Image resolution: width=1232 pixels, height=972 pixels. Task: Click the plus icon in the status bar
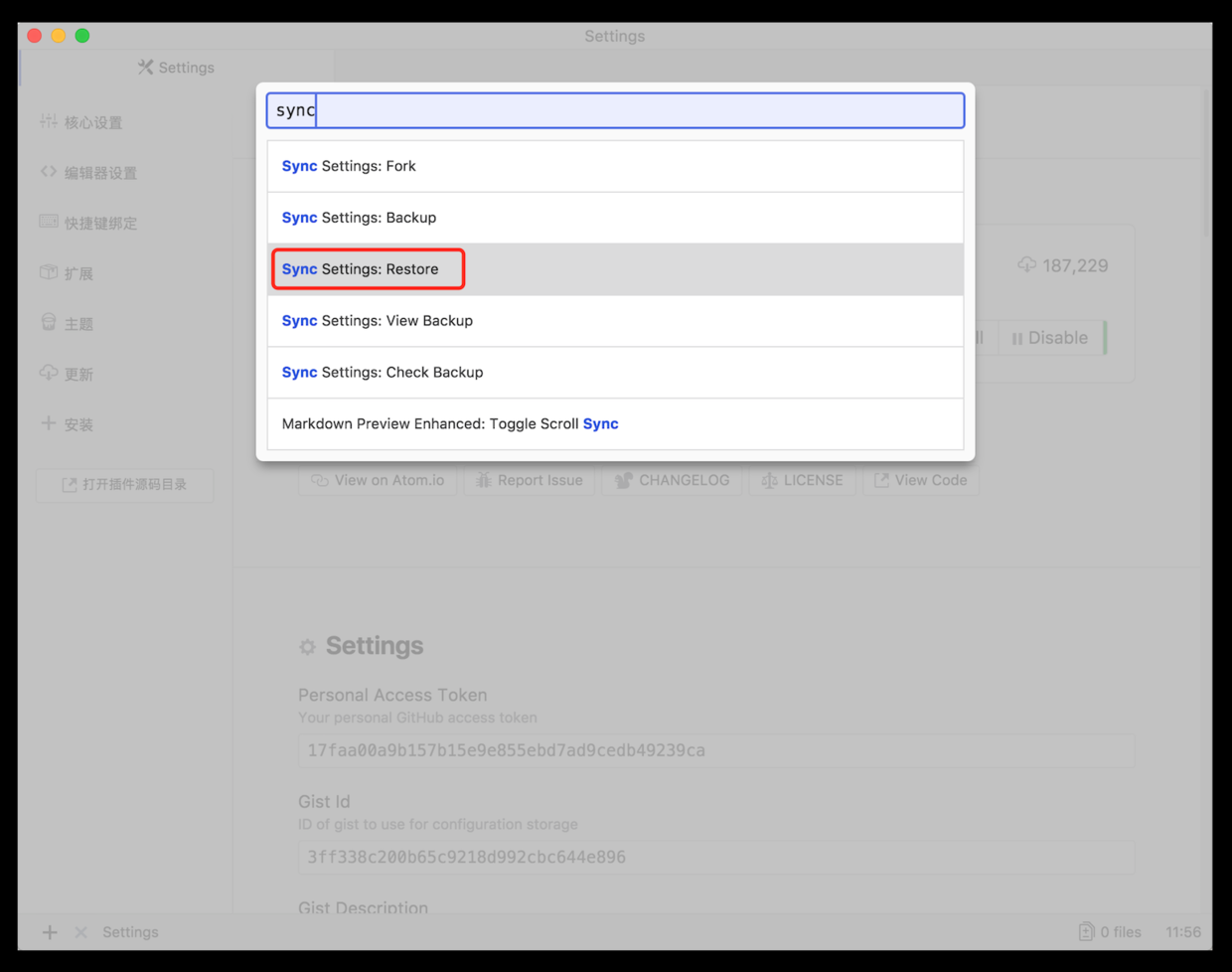coord(48,932)
